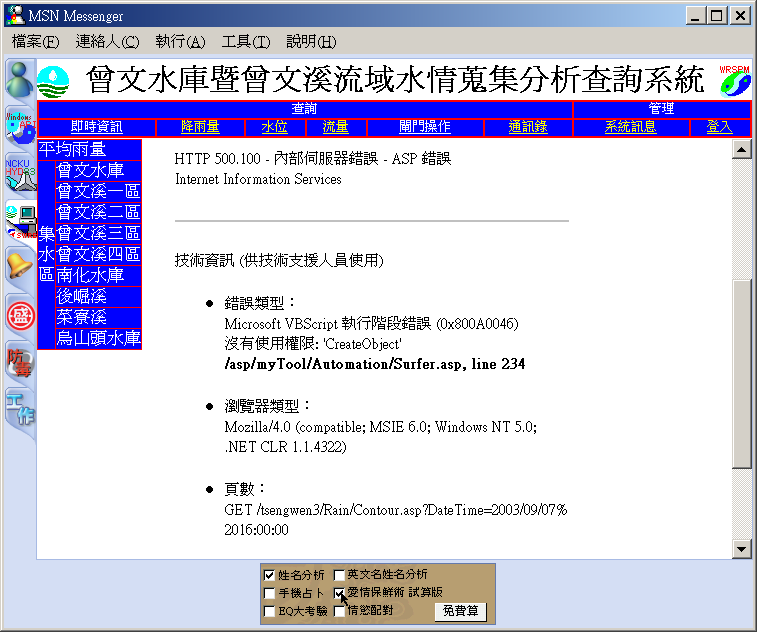Check the EQ大考驗 checkbox
This screenshot has height=632, width=757.
pyautogui.click(x=269, y=611)
